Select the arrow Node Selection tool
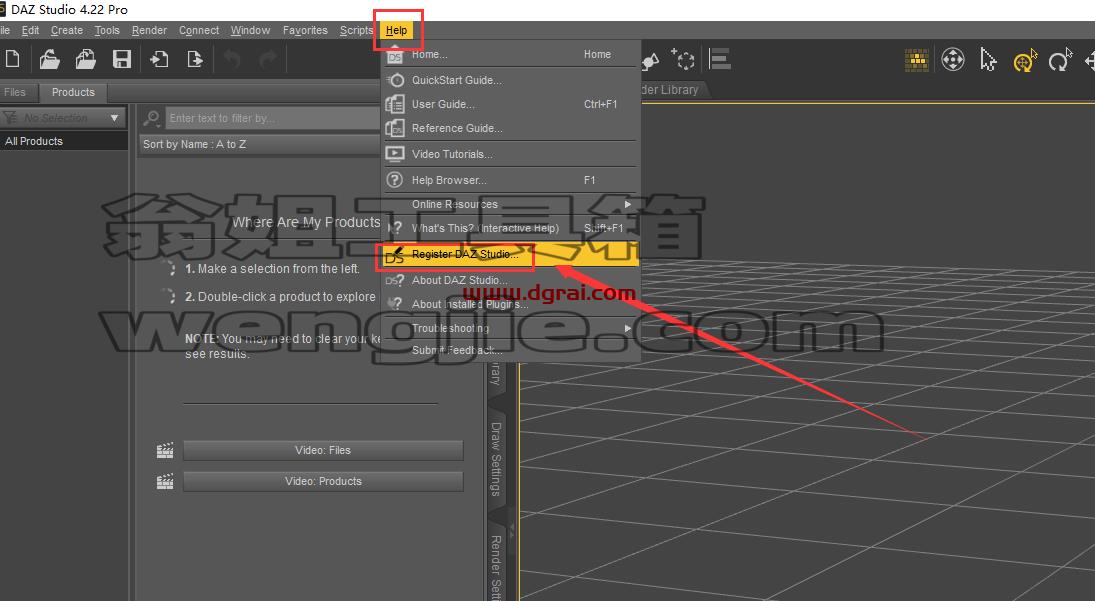 987,59
